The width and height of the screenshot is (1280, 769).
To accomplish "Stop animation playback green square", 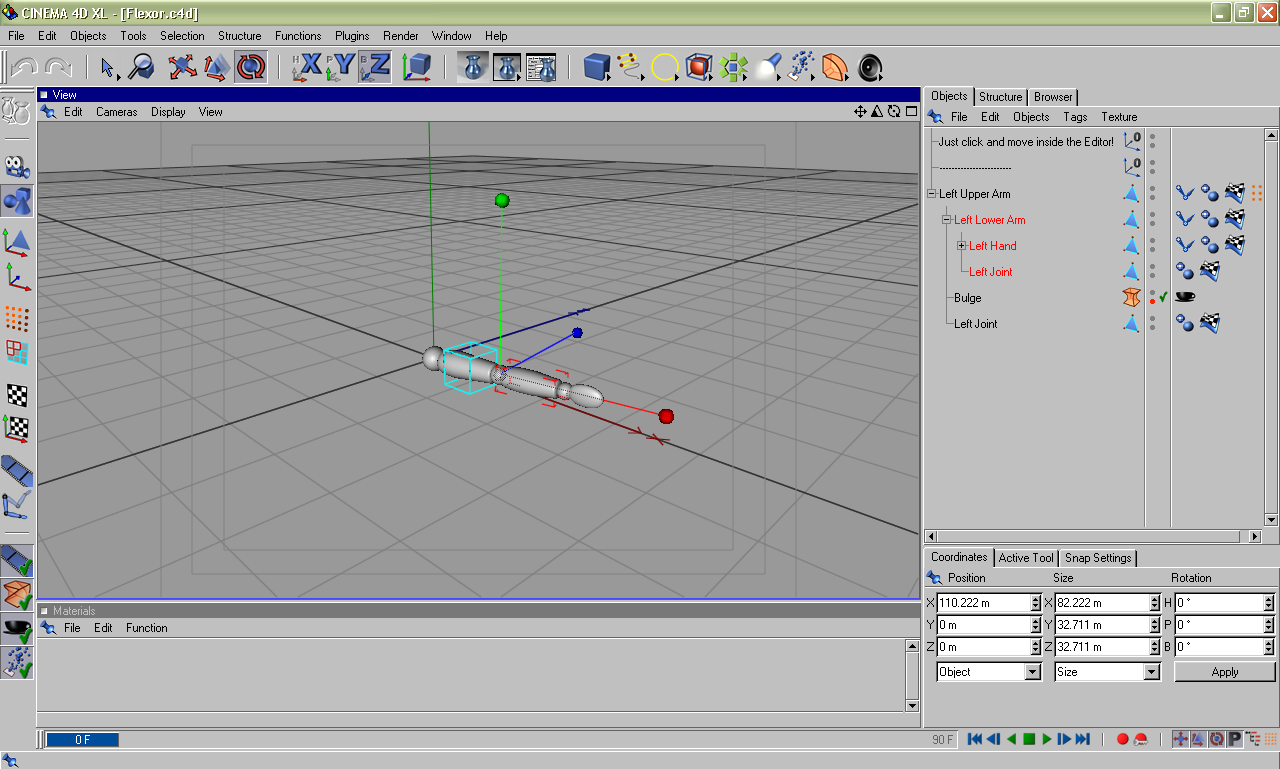I will tap(1029, 739).
